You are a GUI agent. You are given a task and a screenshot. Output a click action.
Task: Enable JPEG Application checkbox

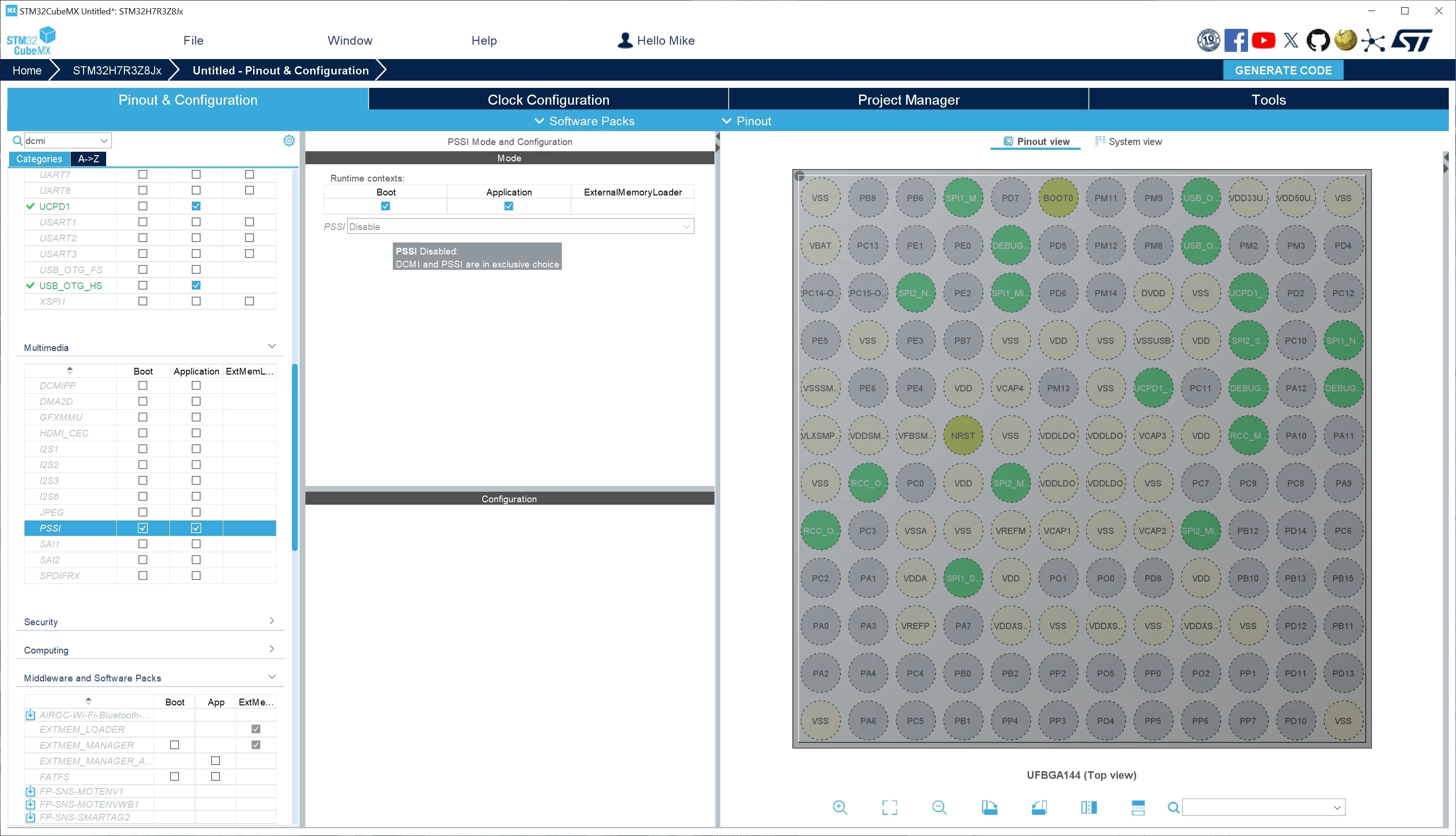point(196,512)
